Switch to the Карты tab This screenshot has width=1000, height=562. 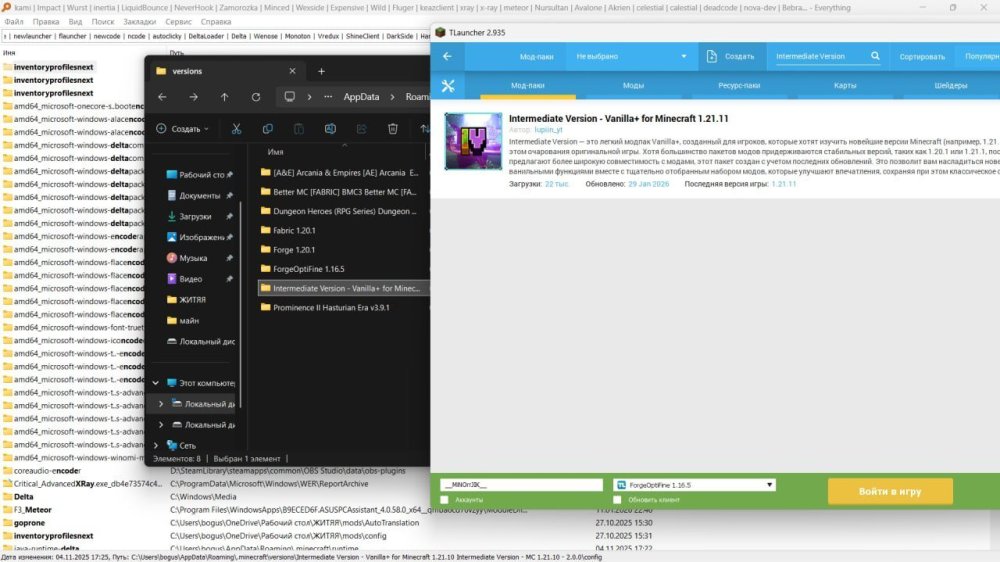(845, 85)
